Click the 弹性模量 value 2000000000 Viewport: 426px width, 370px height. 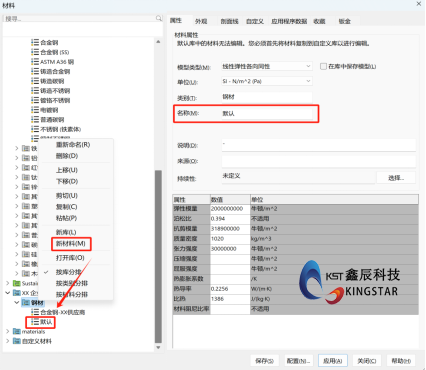coord(230,209)
